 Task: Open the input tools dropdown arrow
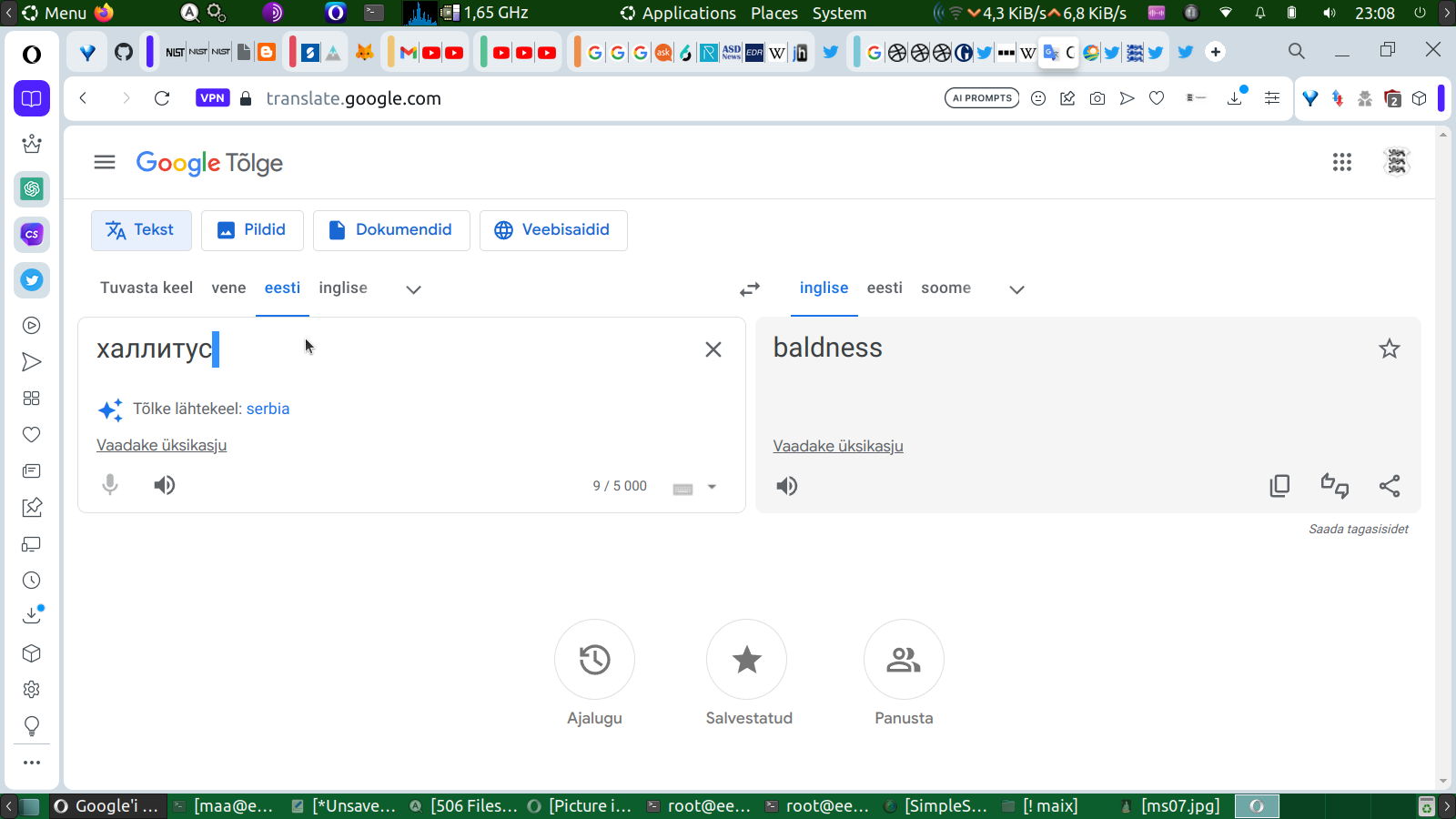(712, 487)
